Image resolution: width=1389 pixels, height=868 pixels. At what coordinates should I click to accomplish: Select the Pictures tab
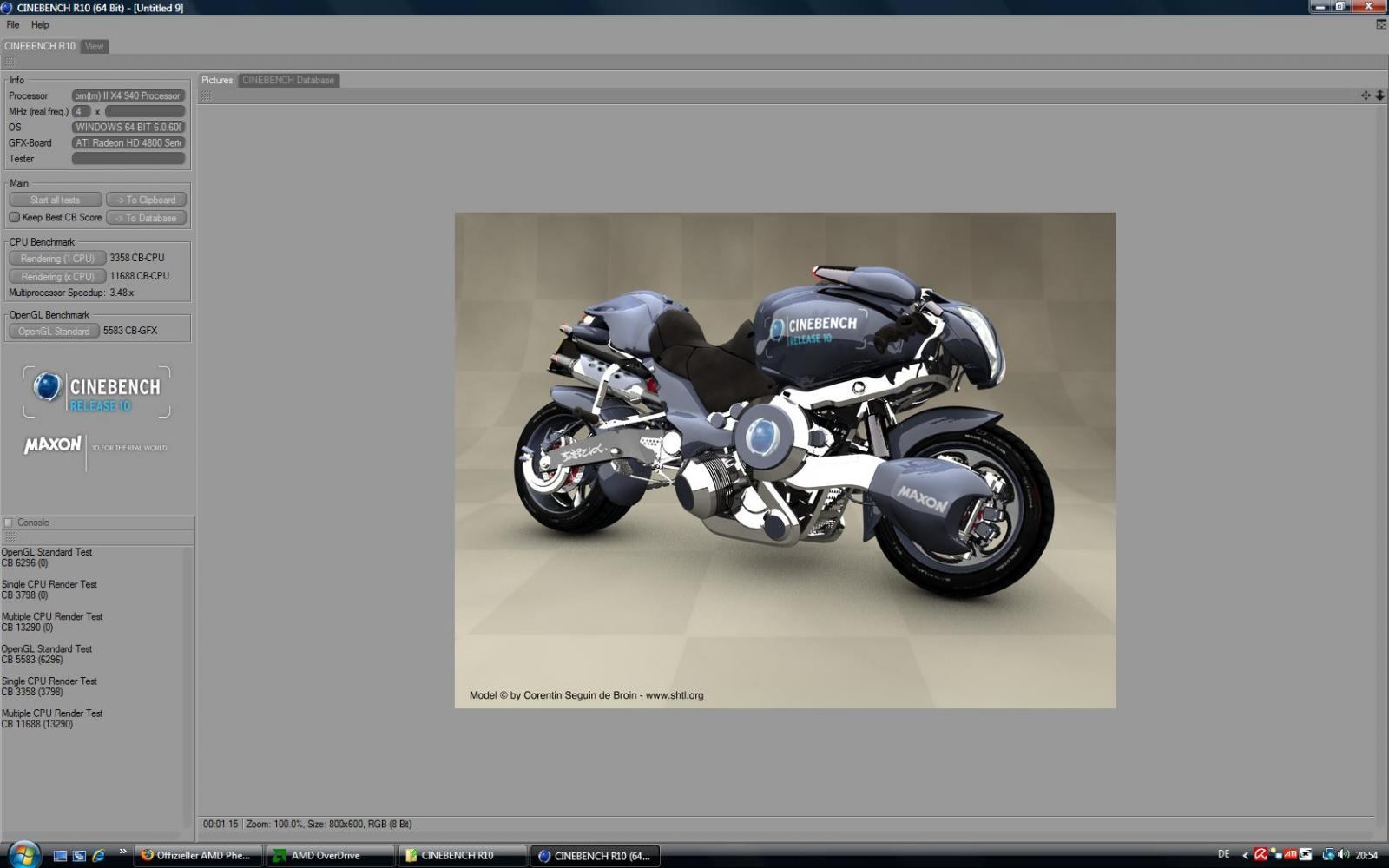217,80
